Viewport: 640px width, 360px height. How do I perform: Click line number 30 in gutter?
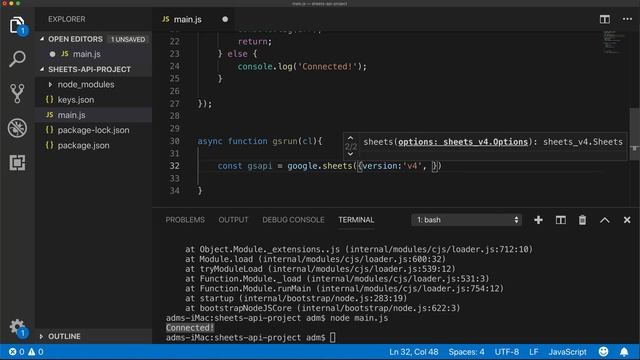(x=174, y=141)
